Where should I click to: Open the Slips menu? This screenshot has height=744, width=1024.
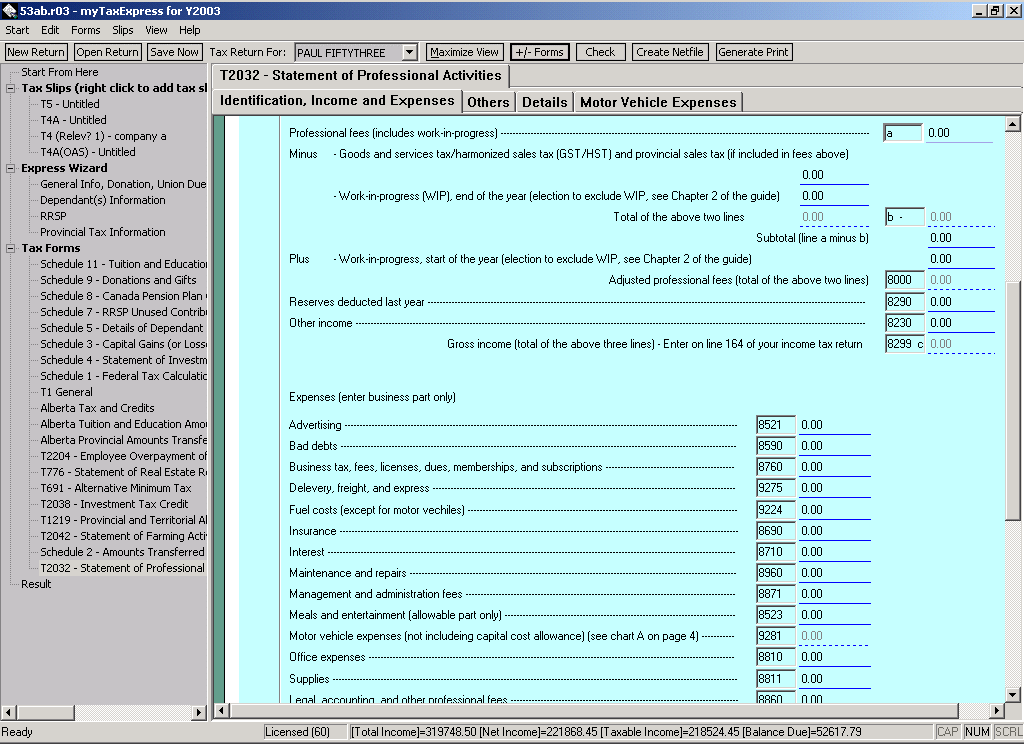click(122, 30)
